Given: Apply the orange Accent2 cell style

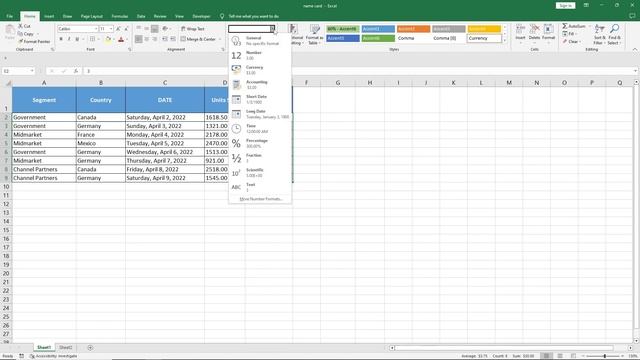Looking at the screenshot, I should point(413,29).
